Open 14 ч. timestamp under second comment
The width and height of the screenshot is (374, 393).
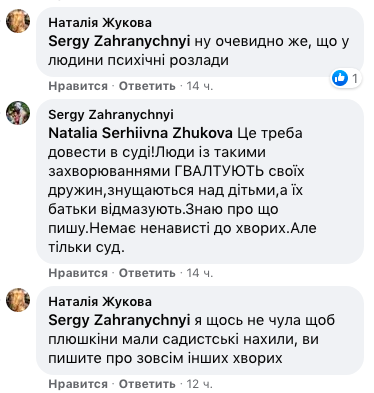(x=200, y=273)
